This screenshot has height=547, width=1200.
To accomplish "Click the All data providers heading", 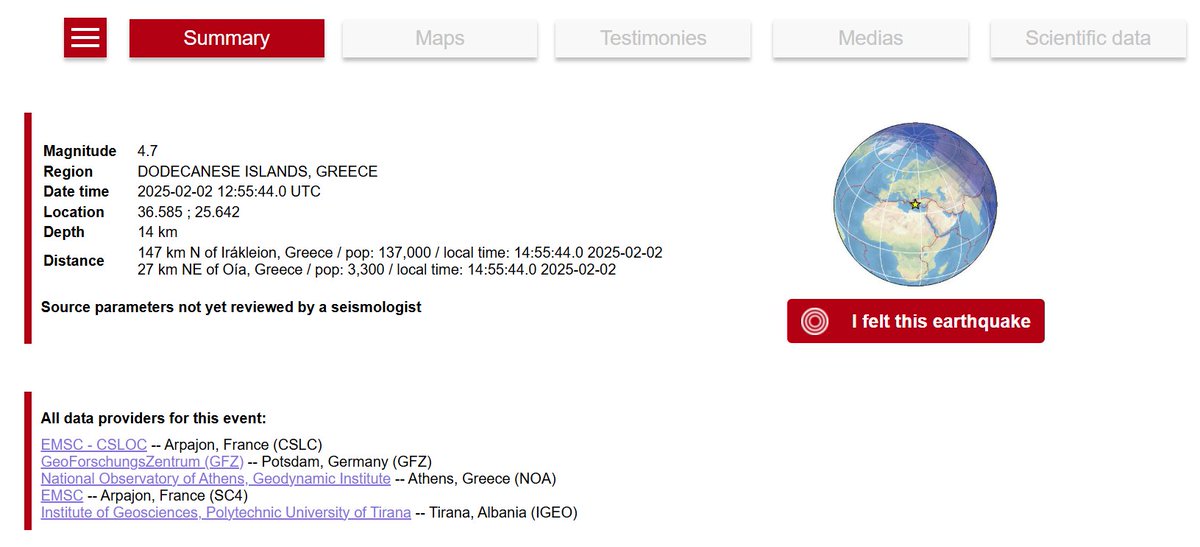I will [x=153, y=418].
